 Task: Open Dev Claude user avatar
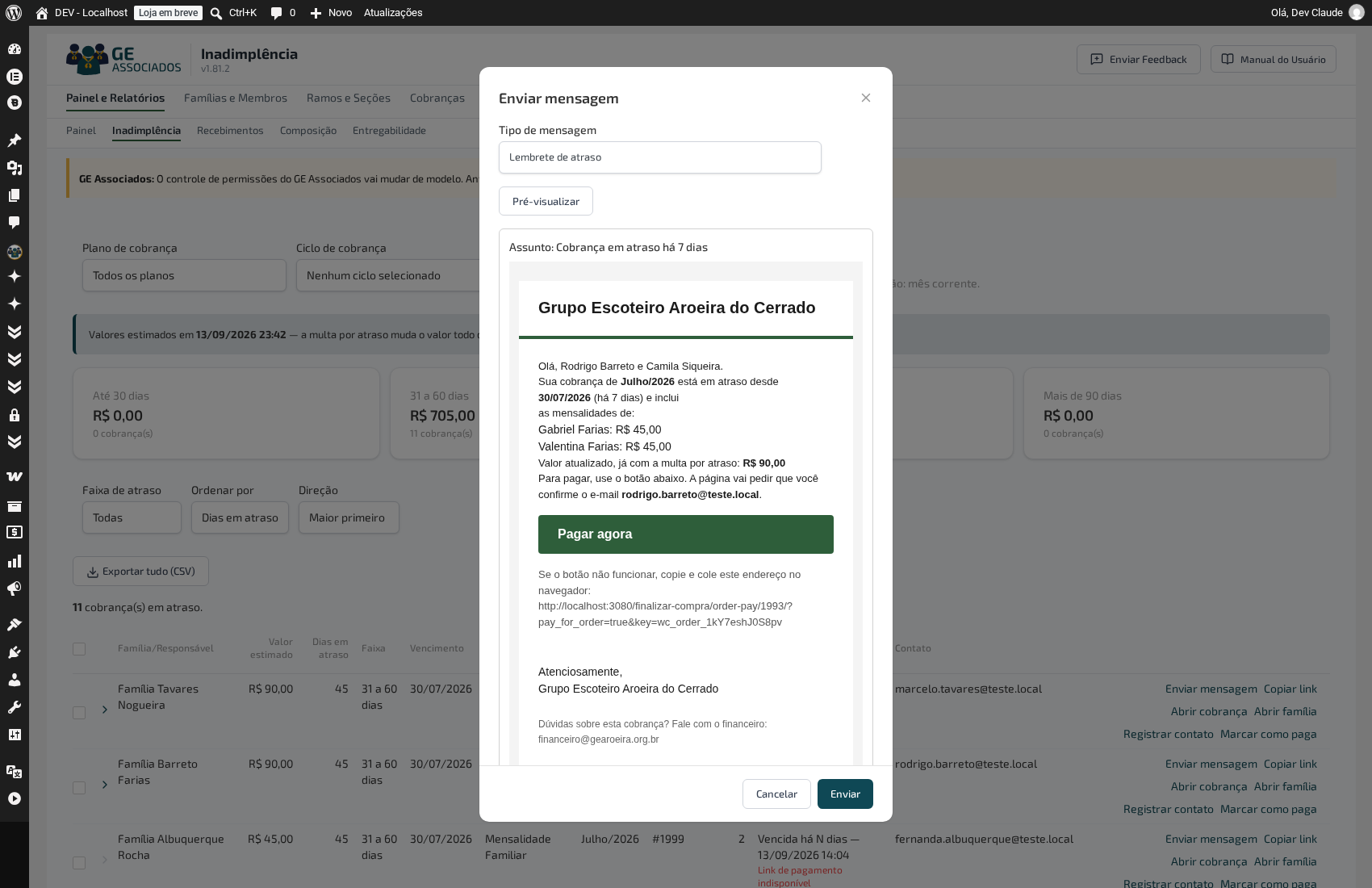1357,13
